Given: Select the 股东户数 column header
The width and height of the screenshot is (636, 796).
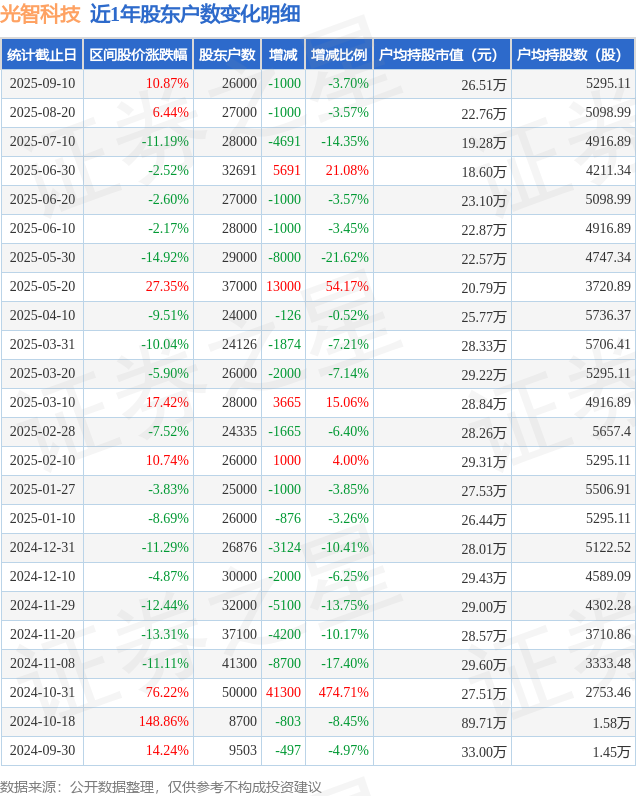Looking at the screenshot, I should (227, 54).
